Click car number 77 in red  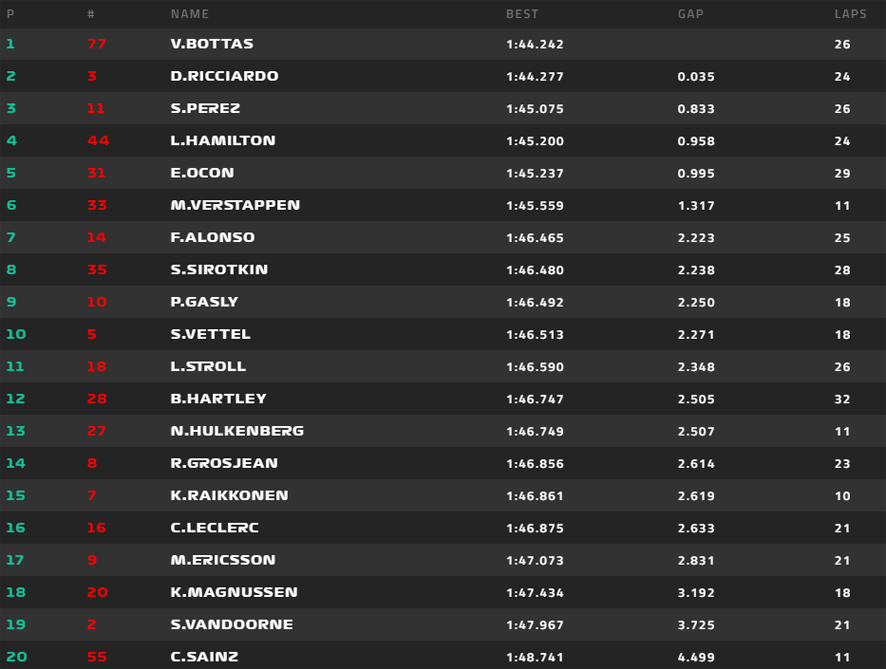click(x=97, y=44)
